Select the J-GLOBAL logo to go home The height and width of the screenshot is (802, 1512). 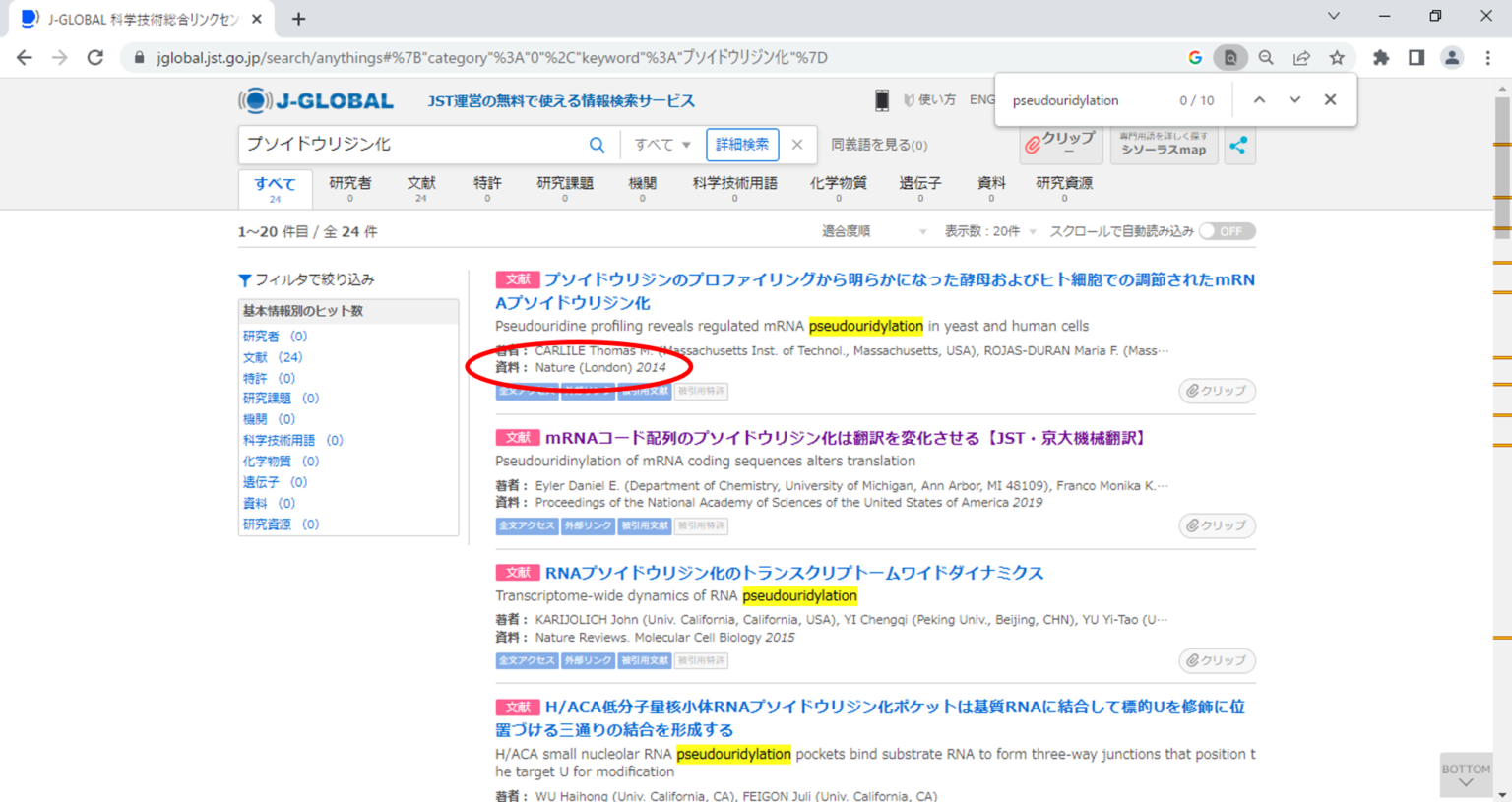[315, 99]
